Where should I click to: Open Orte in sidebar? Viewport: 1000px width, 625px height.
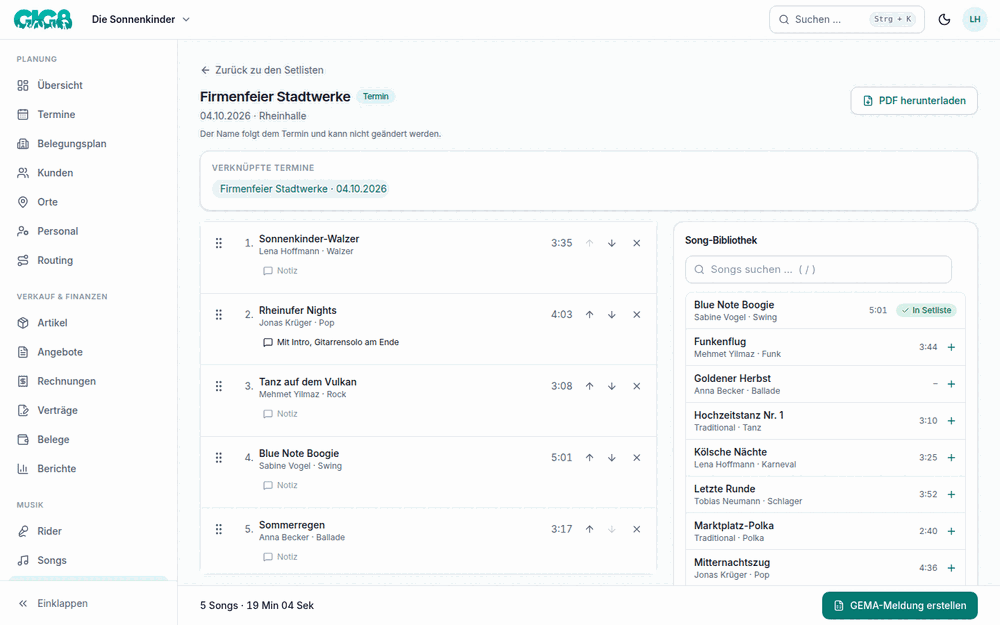(x=88, y=202)
